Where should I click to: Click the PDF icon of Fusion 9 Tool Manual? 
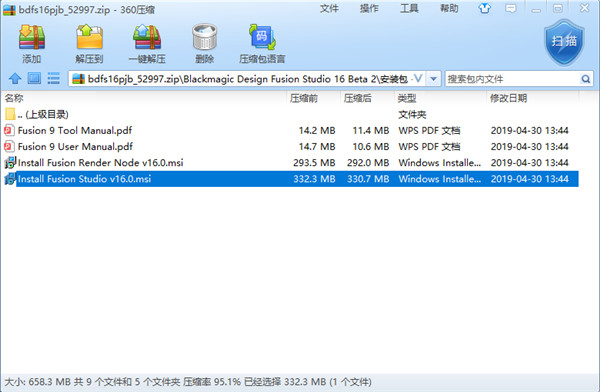pyautogui.click(x=9, y=130)
